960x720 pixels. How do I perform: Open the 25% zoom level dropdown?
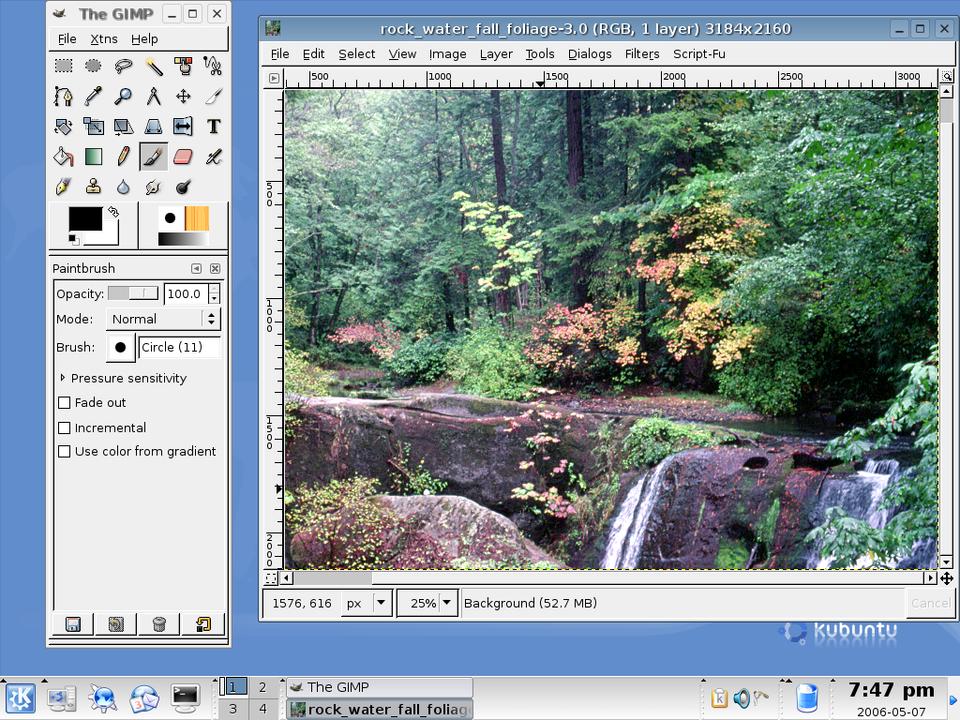pyautogui.click(x=446, y=603)
